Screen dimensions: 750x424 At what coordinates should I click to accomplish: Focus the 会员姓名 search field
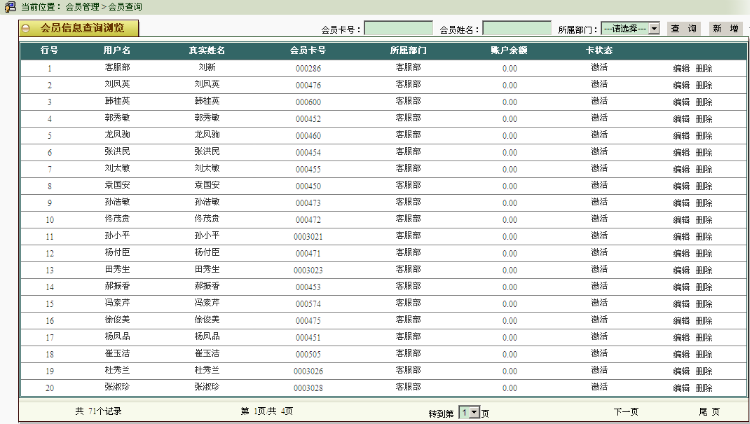coord(517,28)
